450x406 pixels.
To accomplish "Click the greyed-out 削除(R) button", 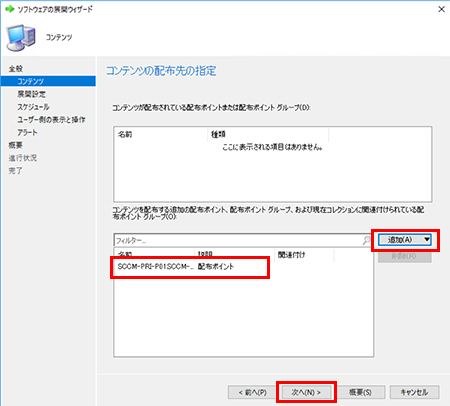I will coord(405,256).
